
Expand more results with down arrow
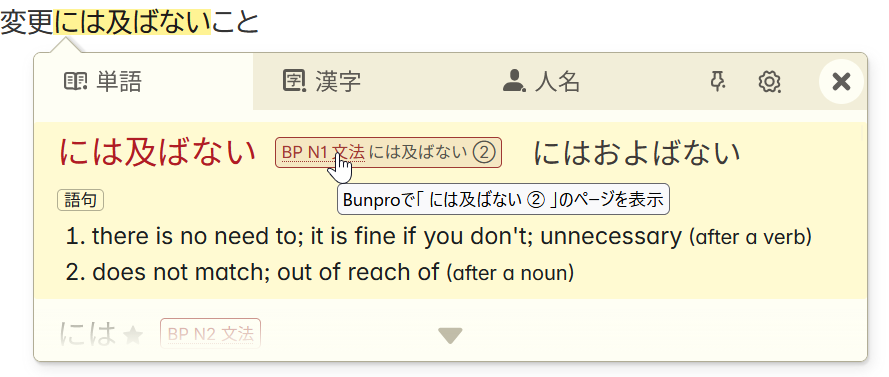(451, 336)
